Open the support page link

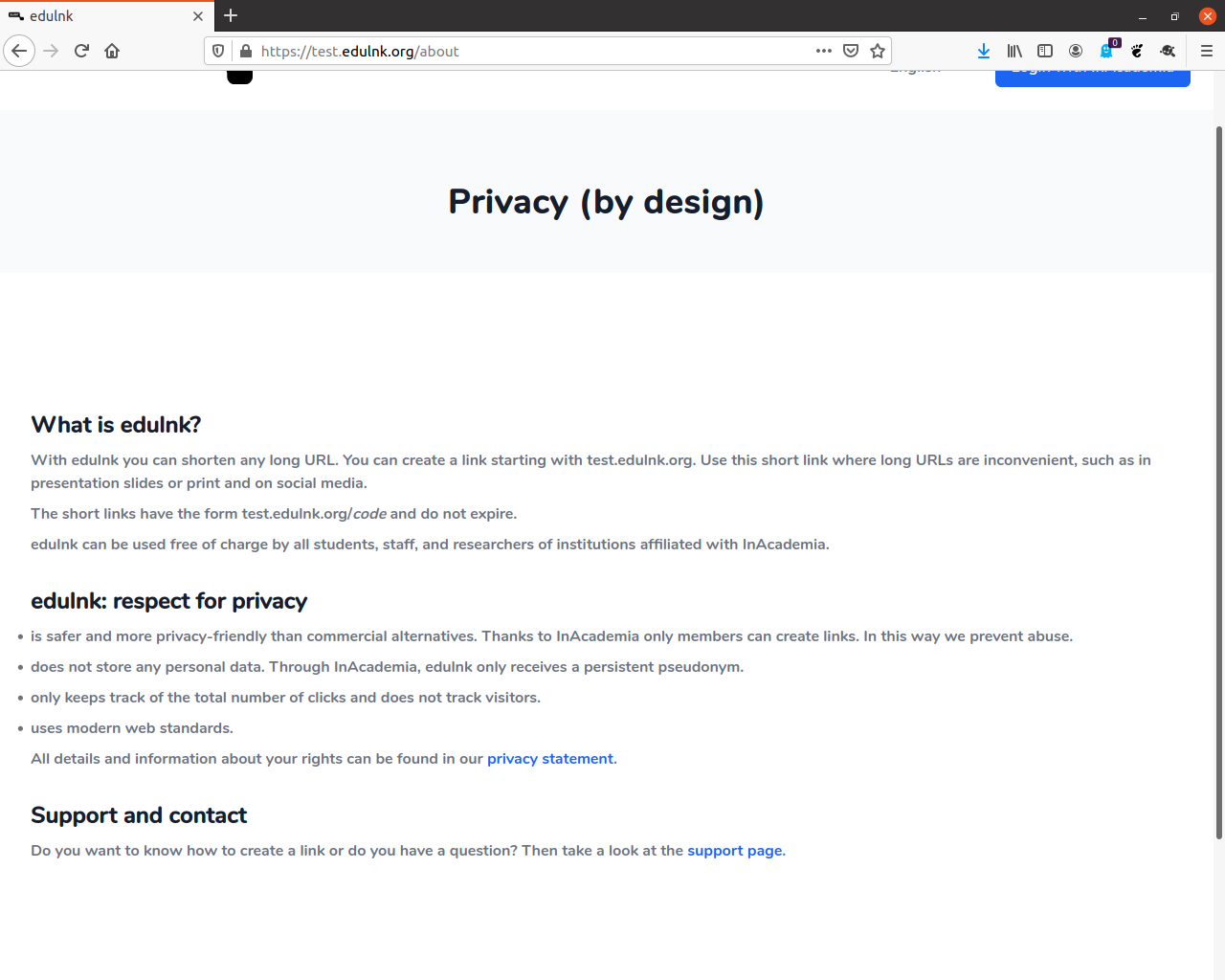point(735,851)
